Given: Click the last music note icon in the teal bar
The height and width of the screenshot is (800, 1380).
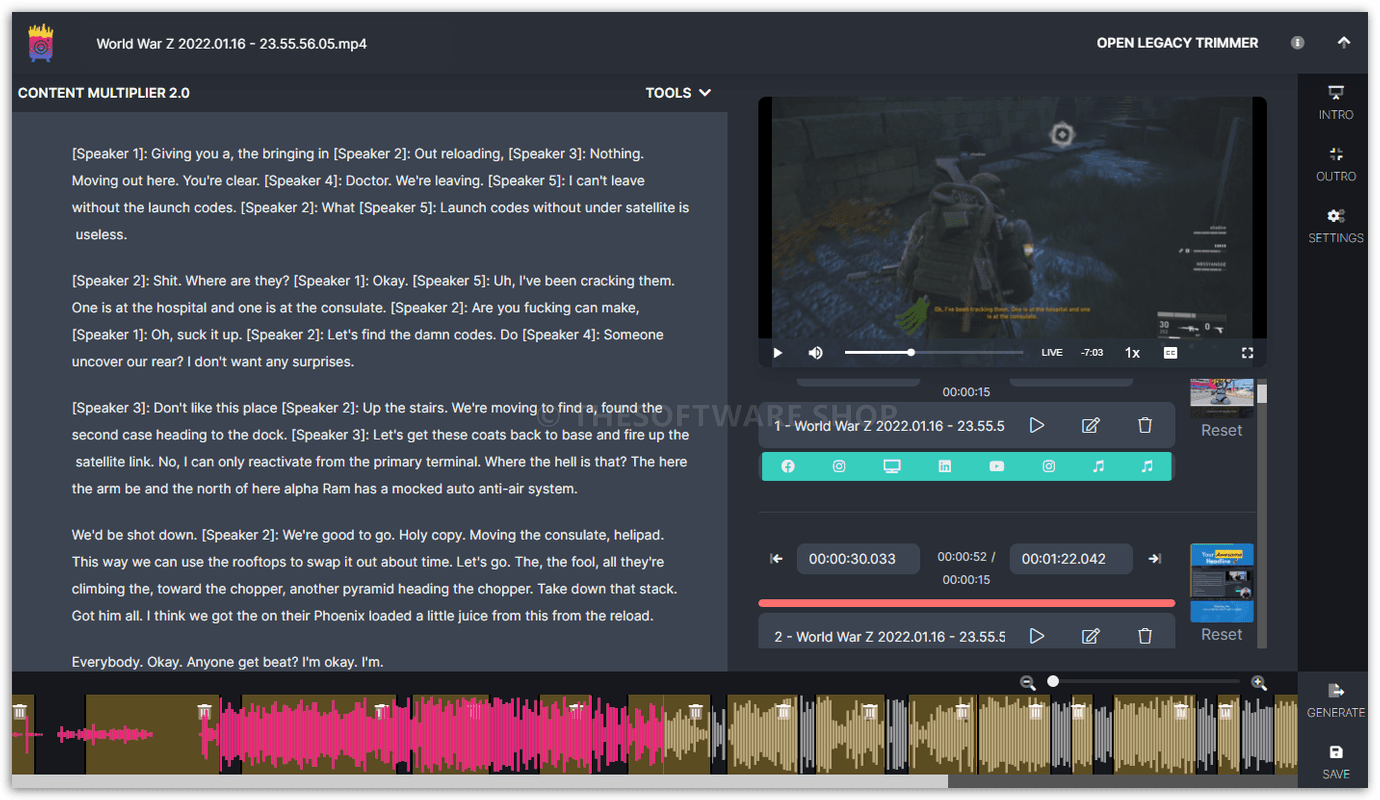Looking at the screenshot, I should pyautogui.click(x=1147, y=467).
